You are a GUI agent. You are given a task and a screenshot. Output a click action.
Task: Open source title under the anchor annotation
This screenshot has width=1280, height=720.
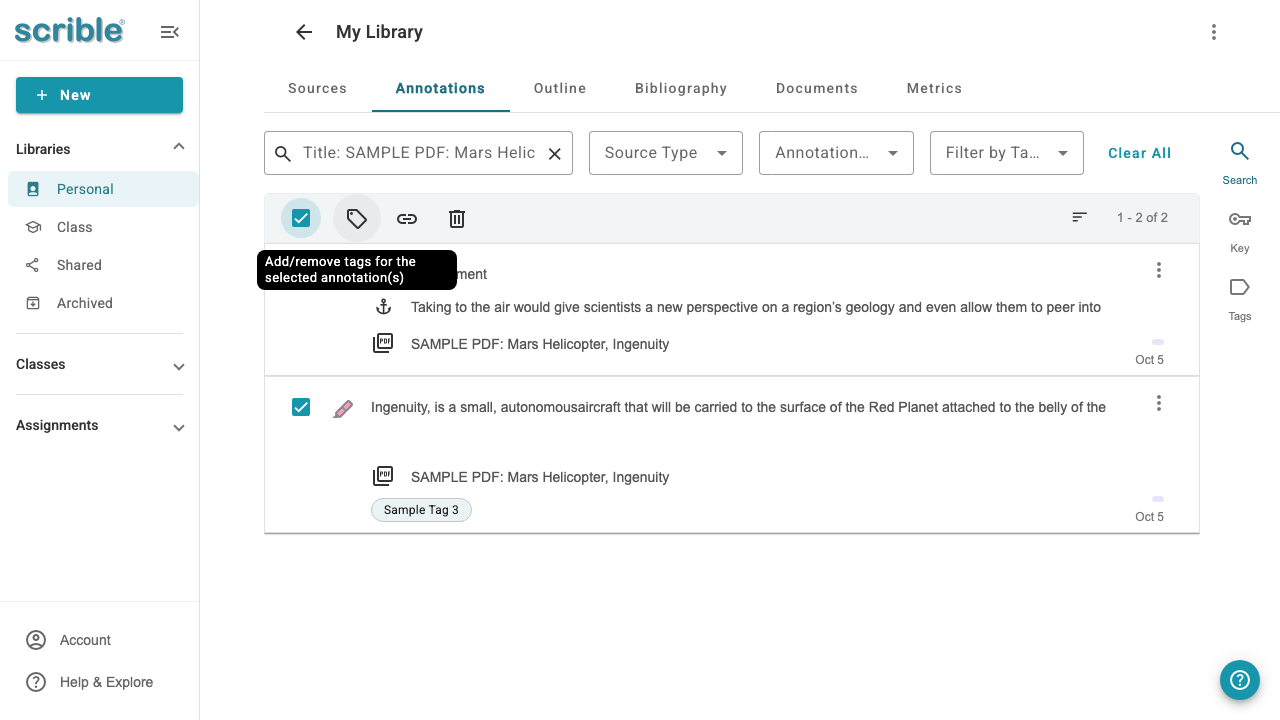pyautogui.click(x=540, y=344)
